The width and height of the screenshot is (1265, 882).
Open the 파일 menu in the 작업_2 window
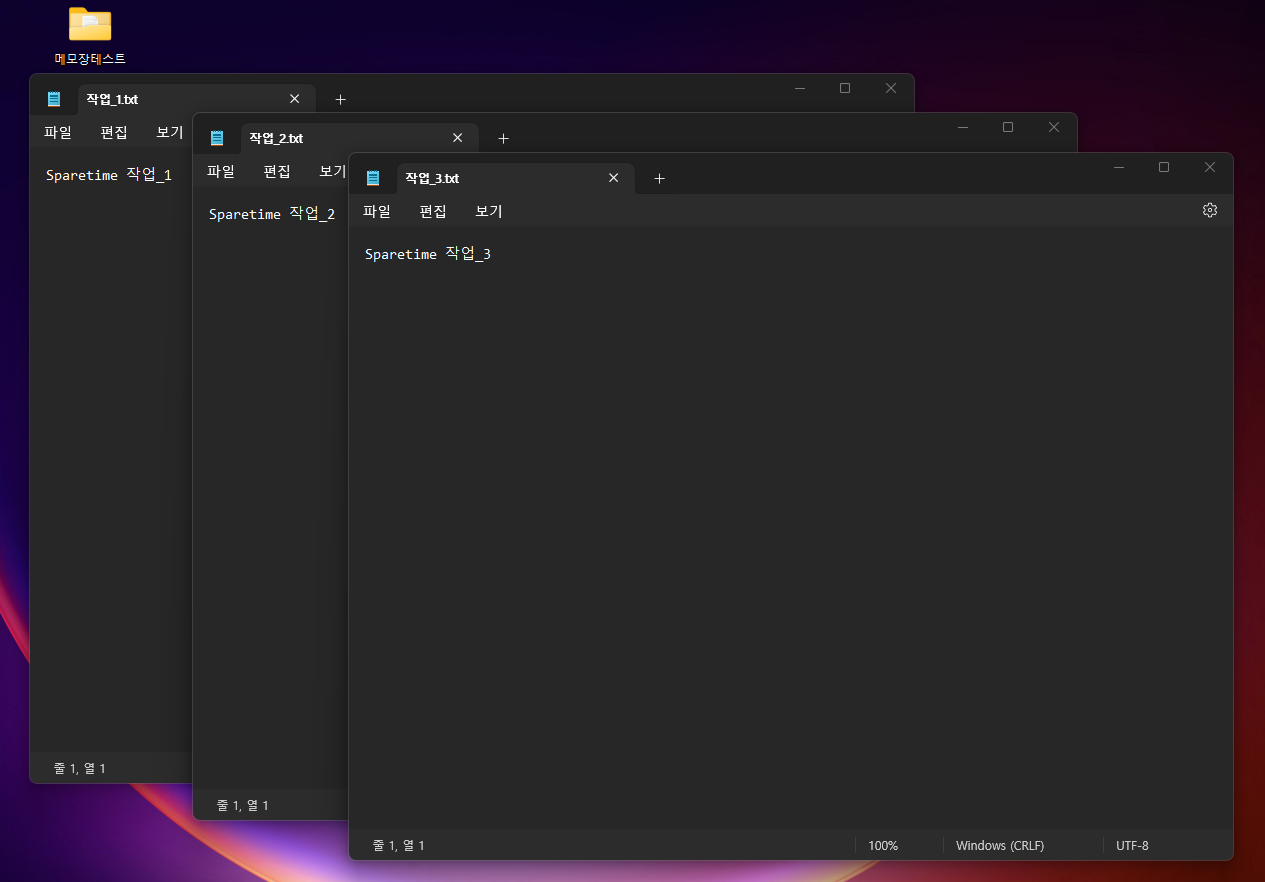tap(221, 171)
